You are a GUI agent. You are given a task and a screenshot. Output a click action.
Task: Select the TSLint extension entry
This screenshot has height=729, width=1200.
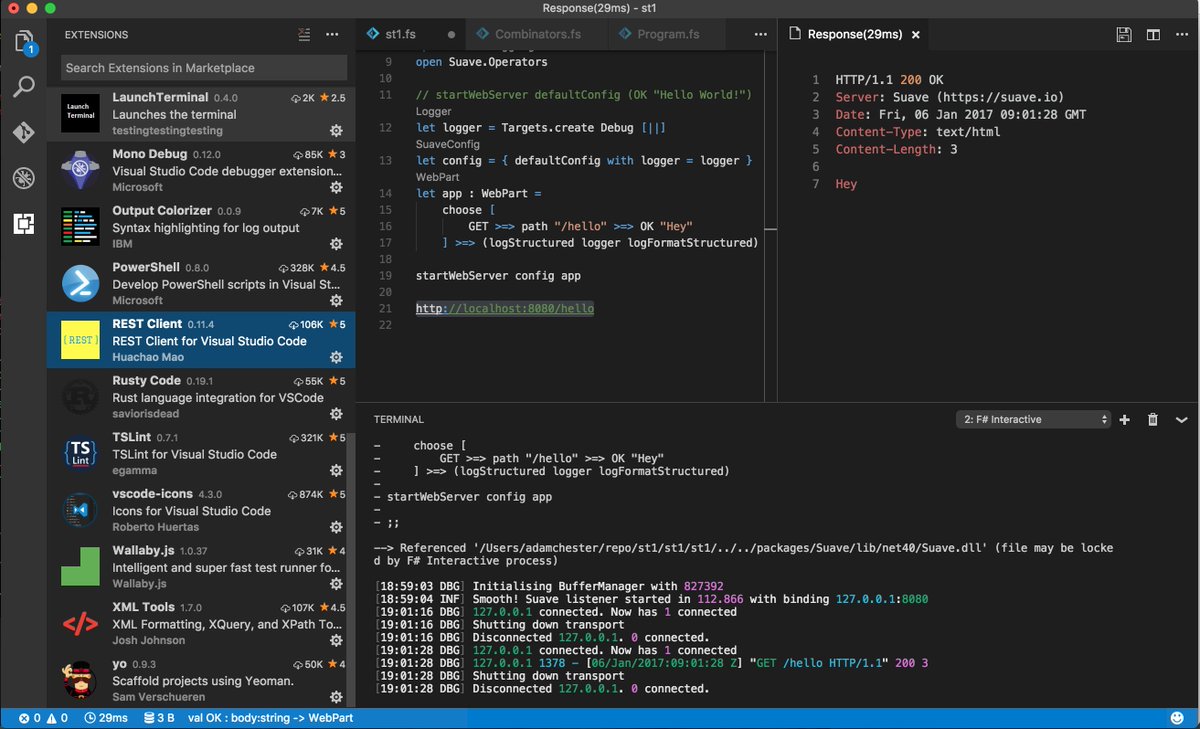point(200,453)
